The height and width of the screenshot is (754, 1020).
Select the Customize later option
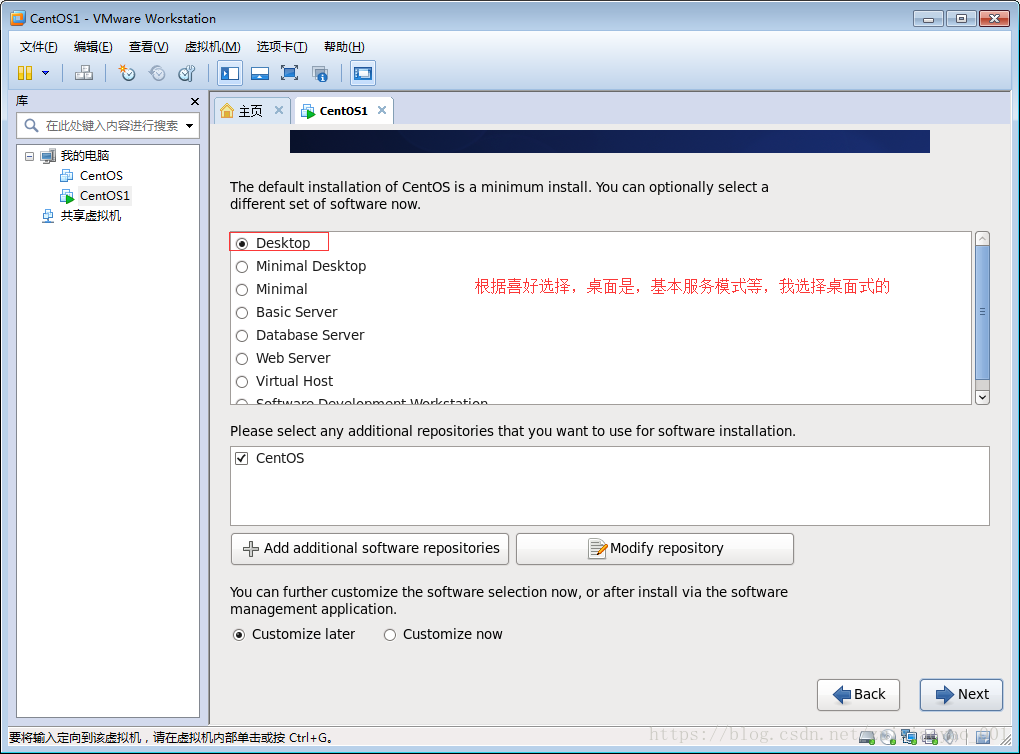coord(239,635)
